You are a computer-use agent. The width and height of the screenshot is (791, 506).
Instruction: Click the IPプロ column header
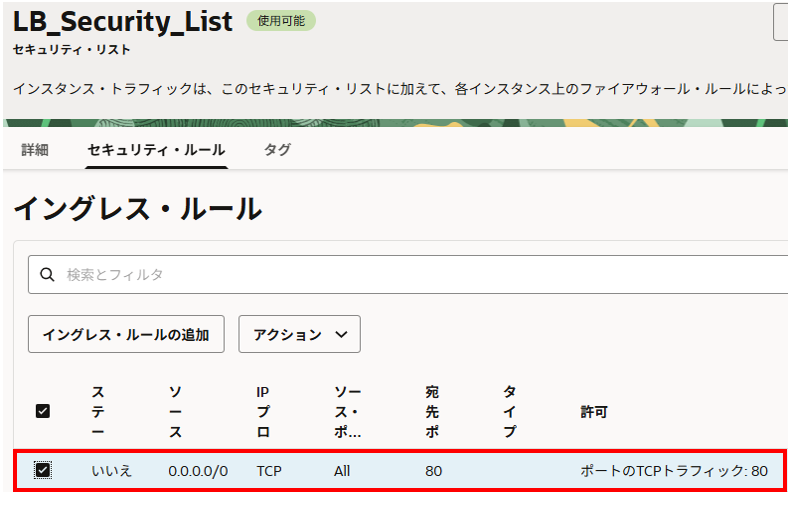pyautogui.click(x=262, y=411)
